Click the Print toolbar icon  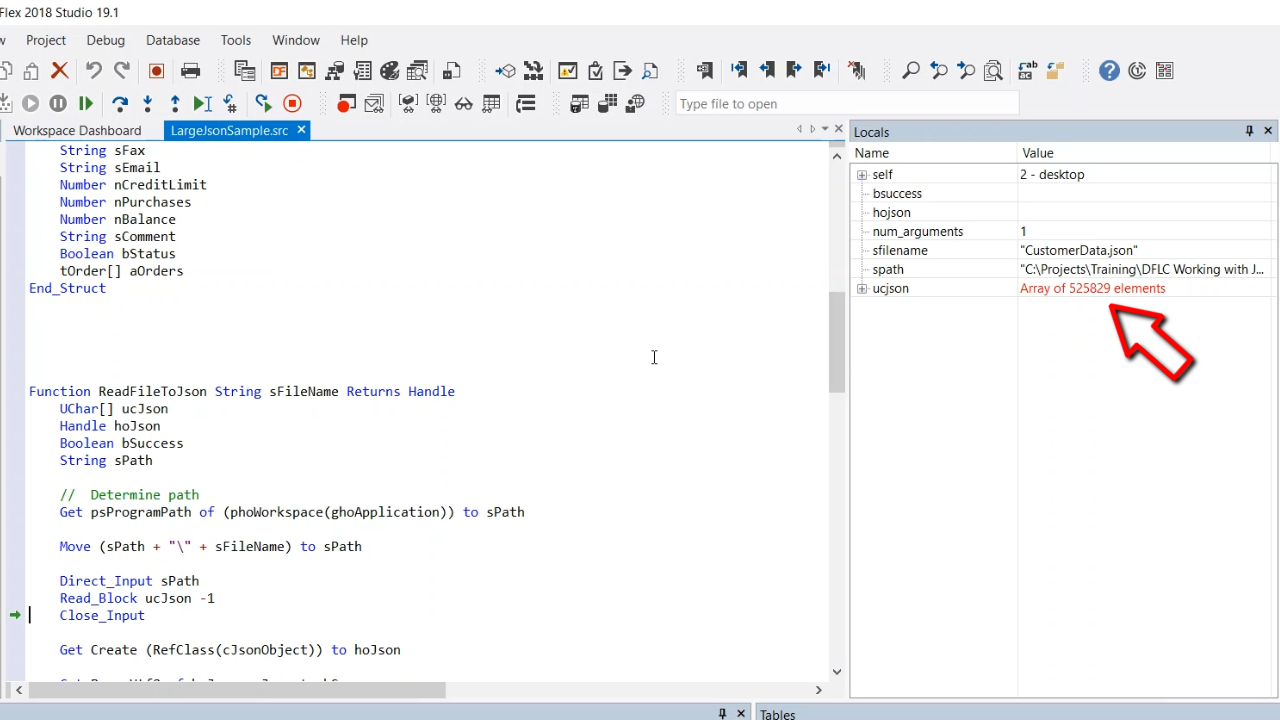coord(190,71)
